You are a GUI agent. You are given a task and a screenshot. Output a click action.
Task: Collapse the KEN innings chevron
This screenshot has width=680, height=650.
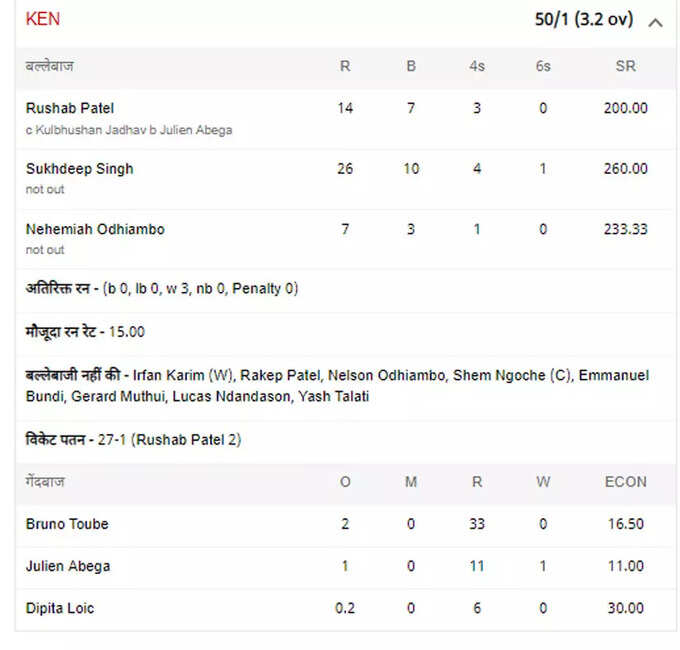pyautogui.click(x=655, y=23)
